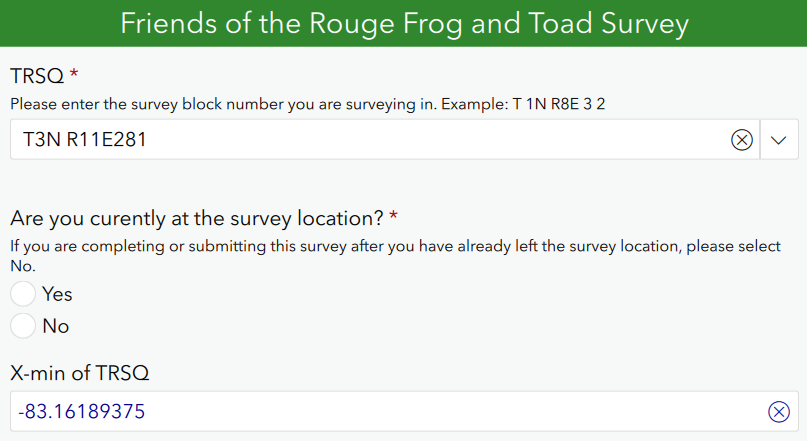
Task: Click the "Yes" option text label
Action: tap(57, 294)
